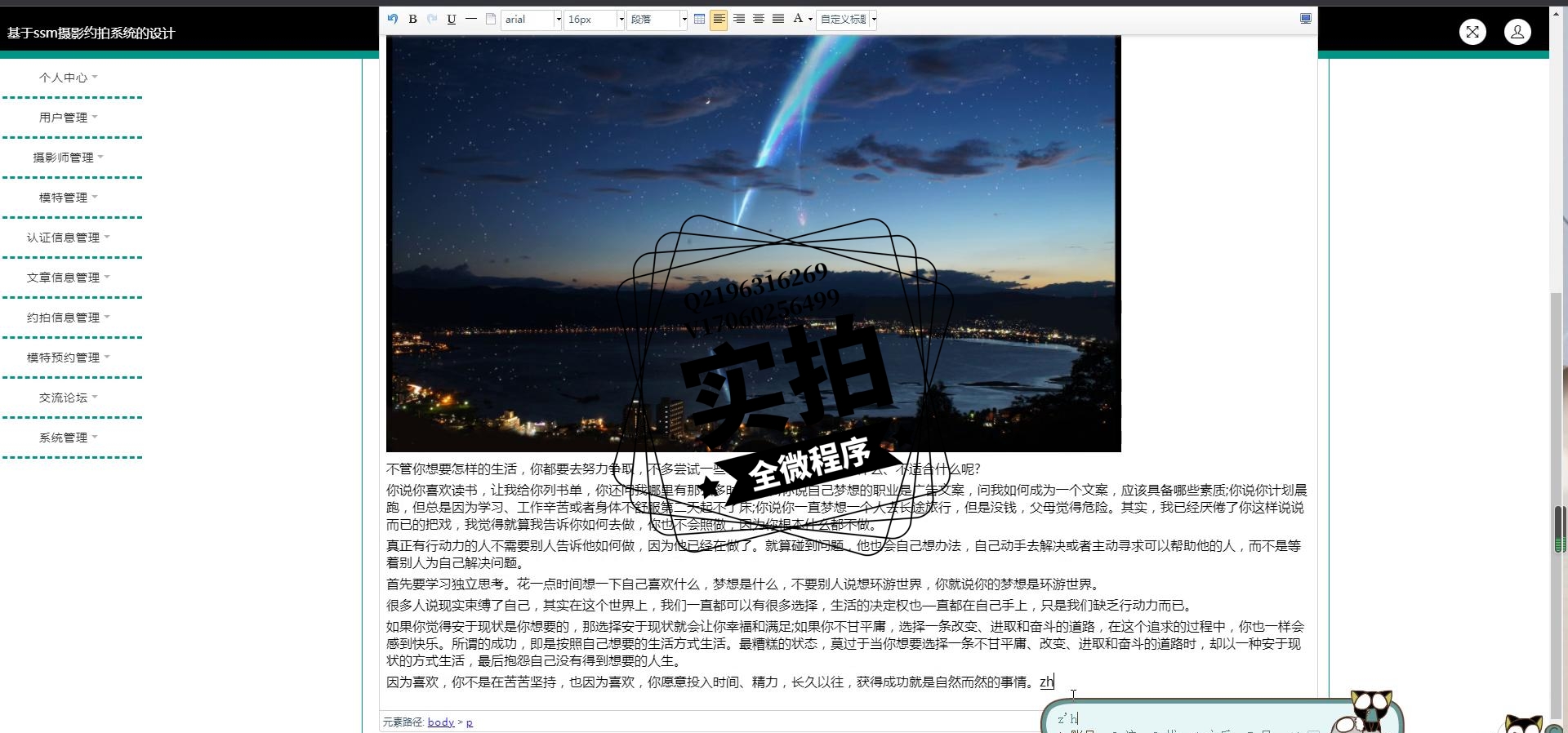The height and width of the screenshot is (733, 1568).
Task: Toggle bold formatting
Action: [412, 19]
